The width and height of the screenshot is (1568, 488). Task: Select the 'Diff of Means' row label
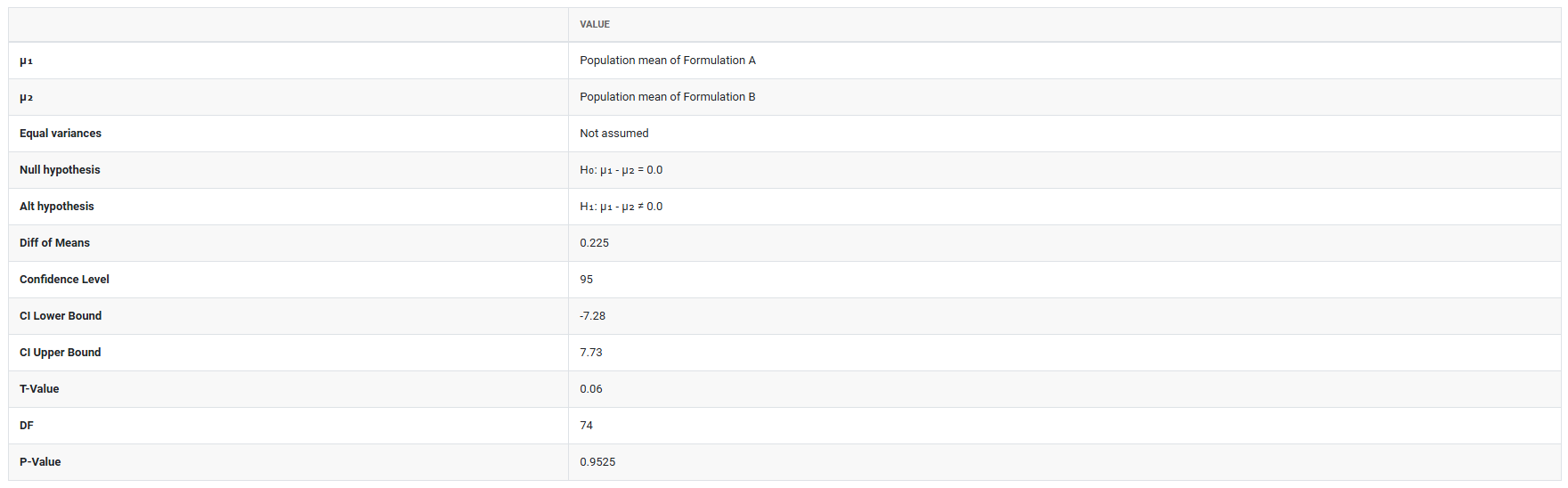pos(54,243)
